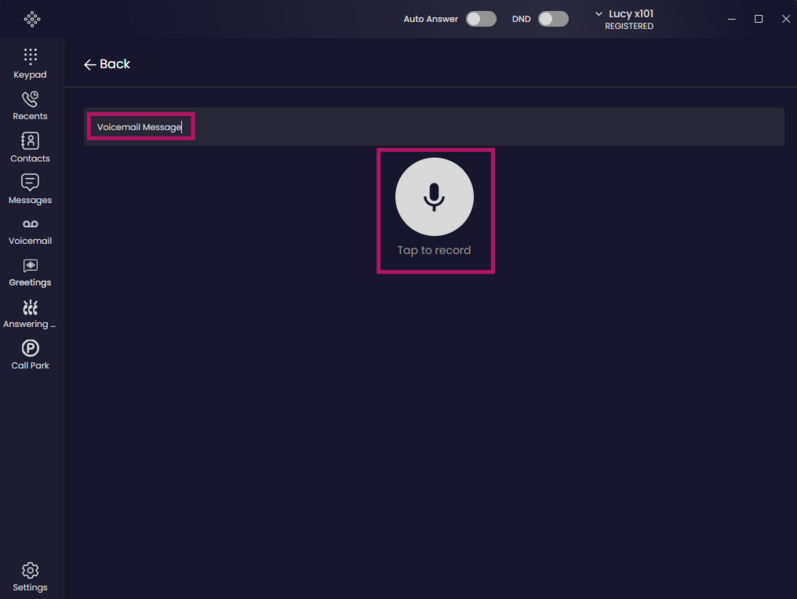Open the Keypad dial pad

click(30, 64)
